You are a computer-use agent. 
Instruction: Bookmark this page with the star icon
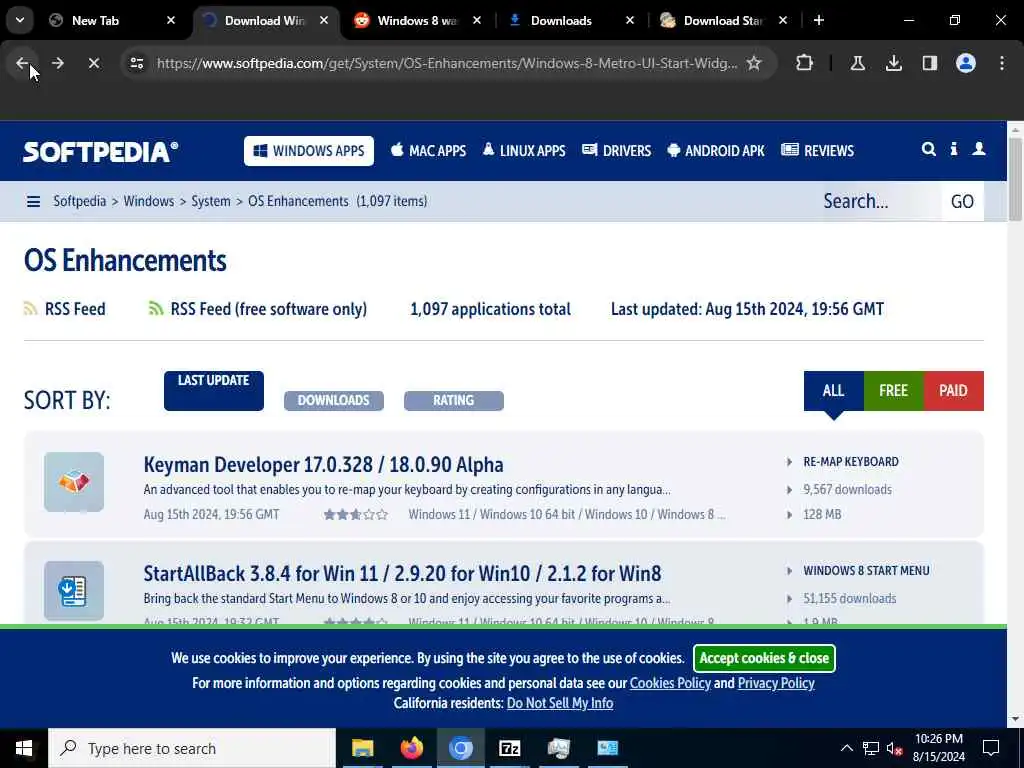[x=754, y=63]
